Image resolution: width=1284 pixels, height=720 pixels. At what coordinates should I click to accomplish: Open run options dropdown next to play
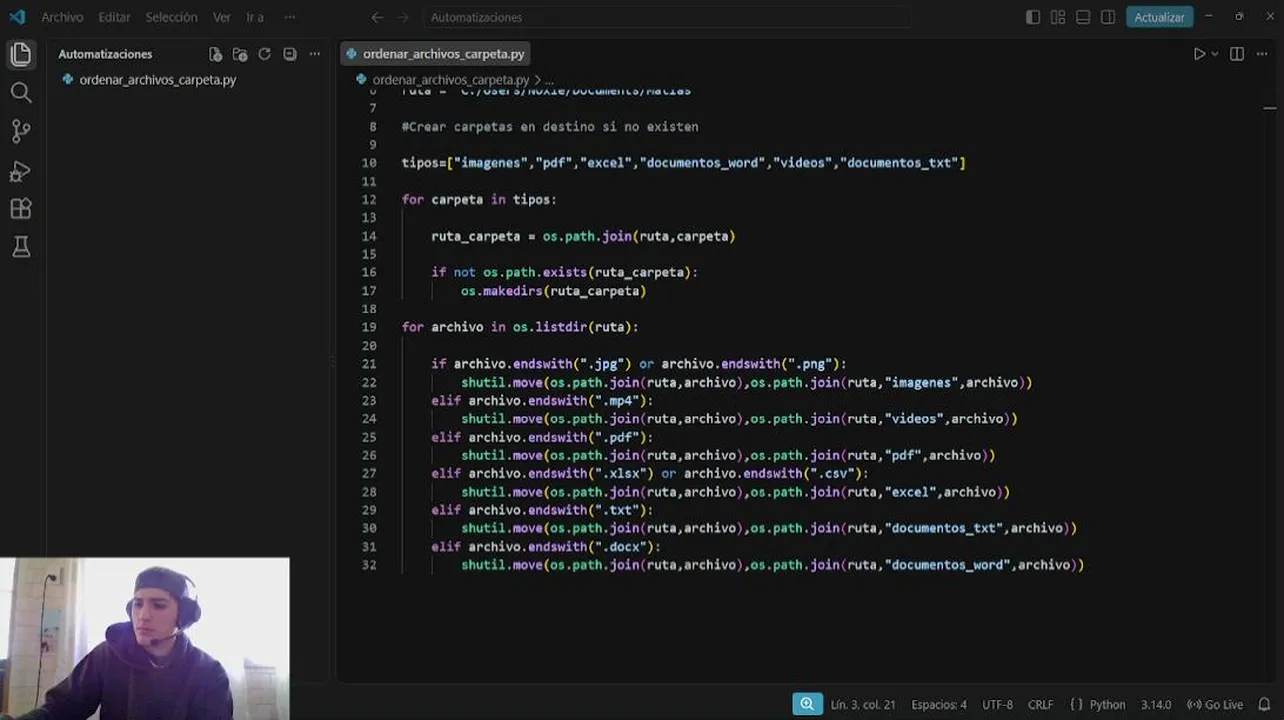(x=1215, y=54)
